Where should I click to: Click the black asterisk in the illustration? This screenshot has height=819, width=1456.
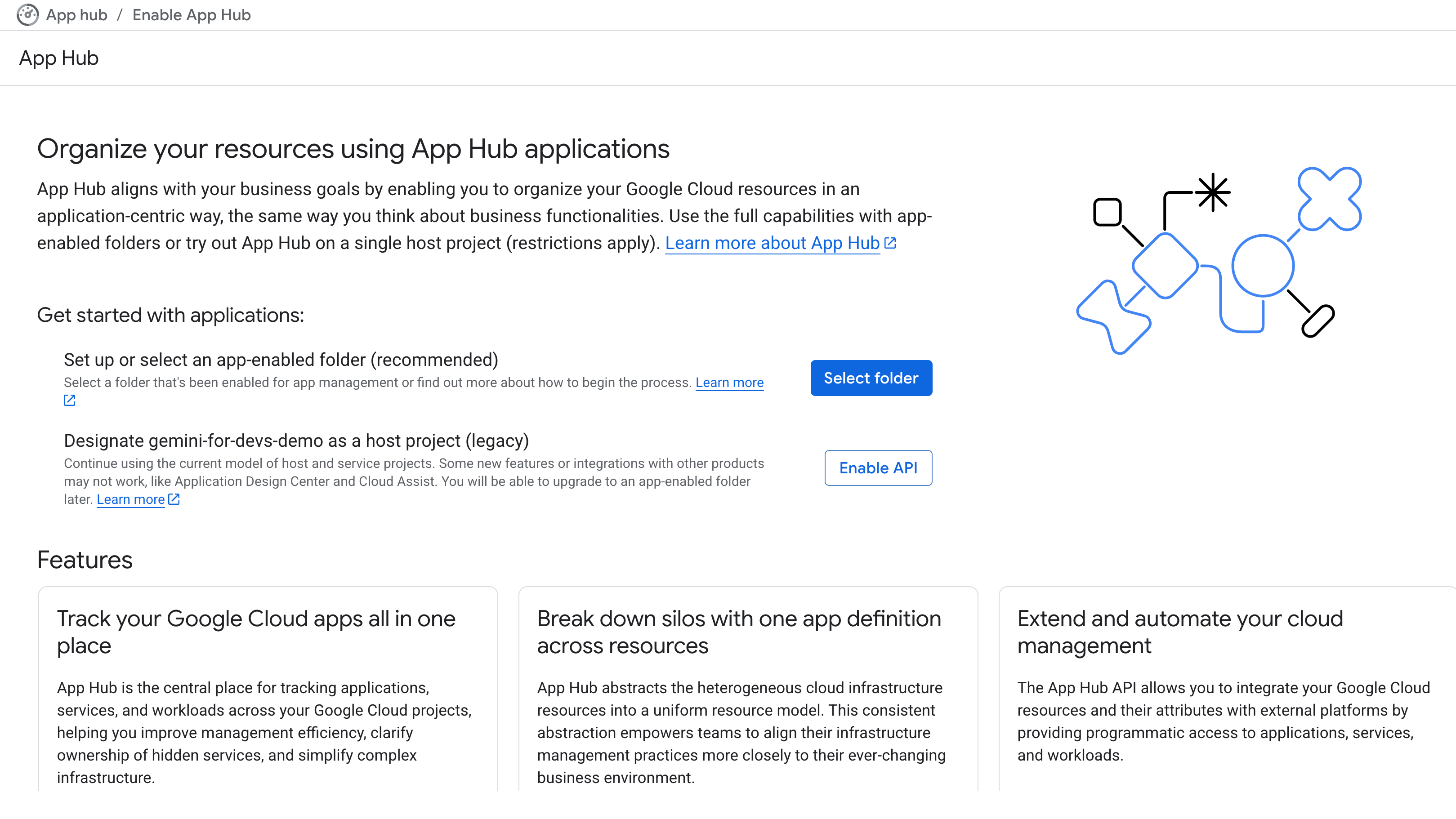pyautogui.click(x=1212, y=193)
